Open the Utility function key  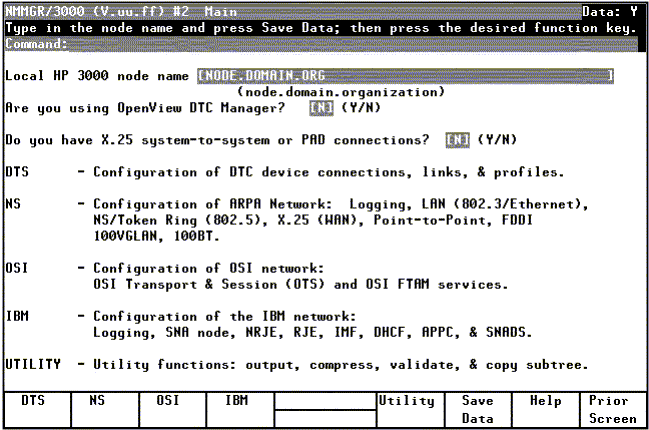click(411, 409)
